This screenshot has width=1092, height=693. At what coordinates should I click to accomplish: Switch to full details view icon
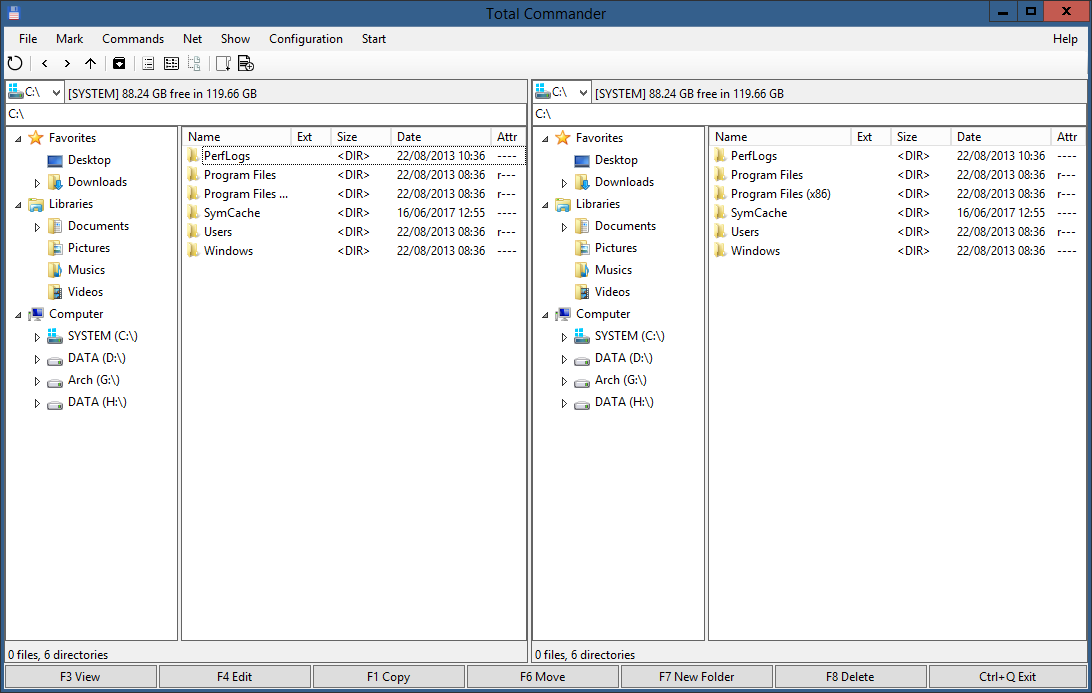coord(171,63)
